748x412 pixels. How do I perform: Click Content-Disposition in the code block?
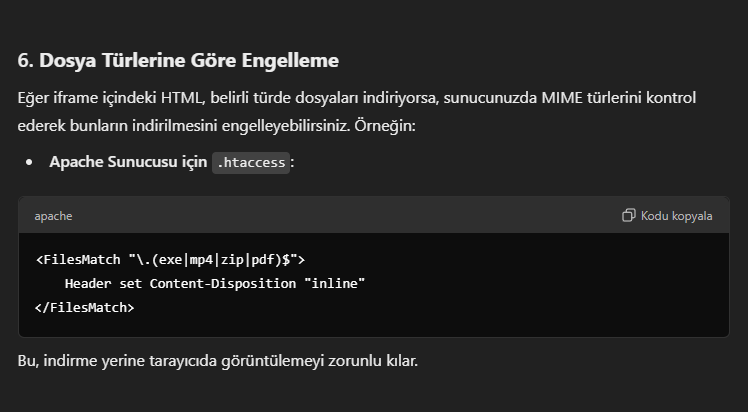pyautogui.click(x=223, y=284)
